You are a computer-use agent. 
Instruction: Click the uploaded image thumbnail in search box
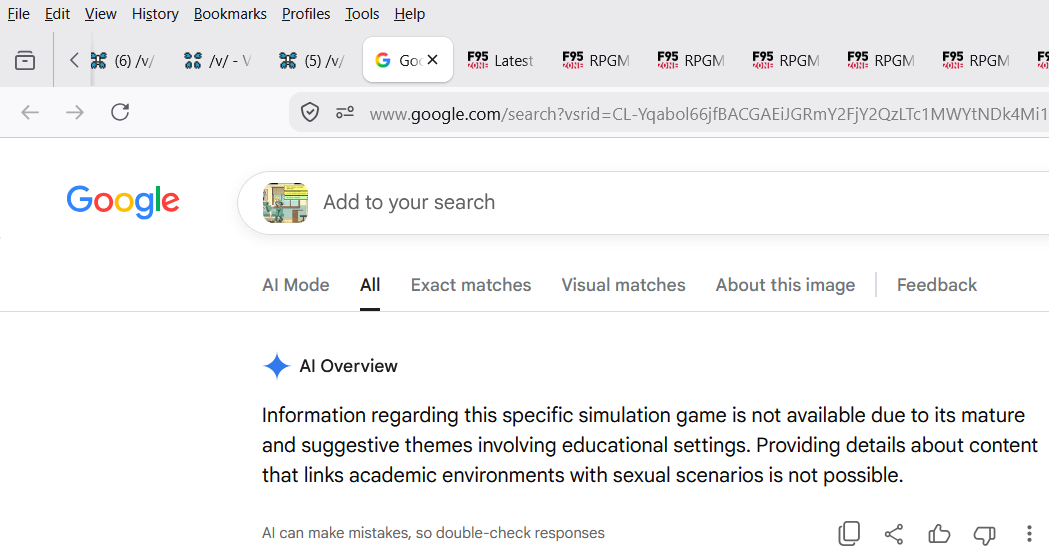(x=286, y=203)
